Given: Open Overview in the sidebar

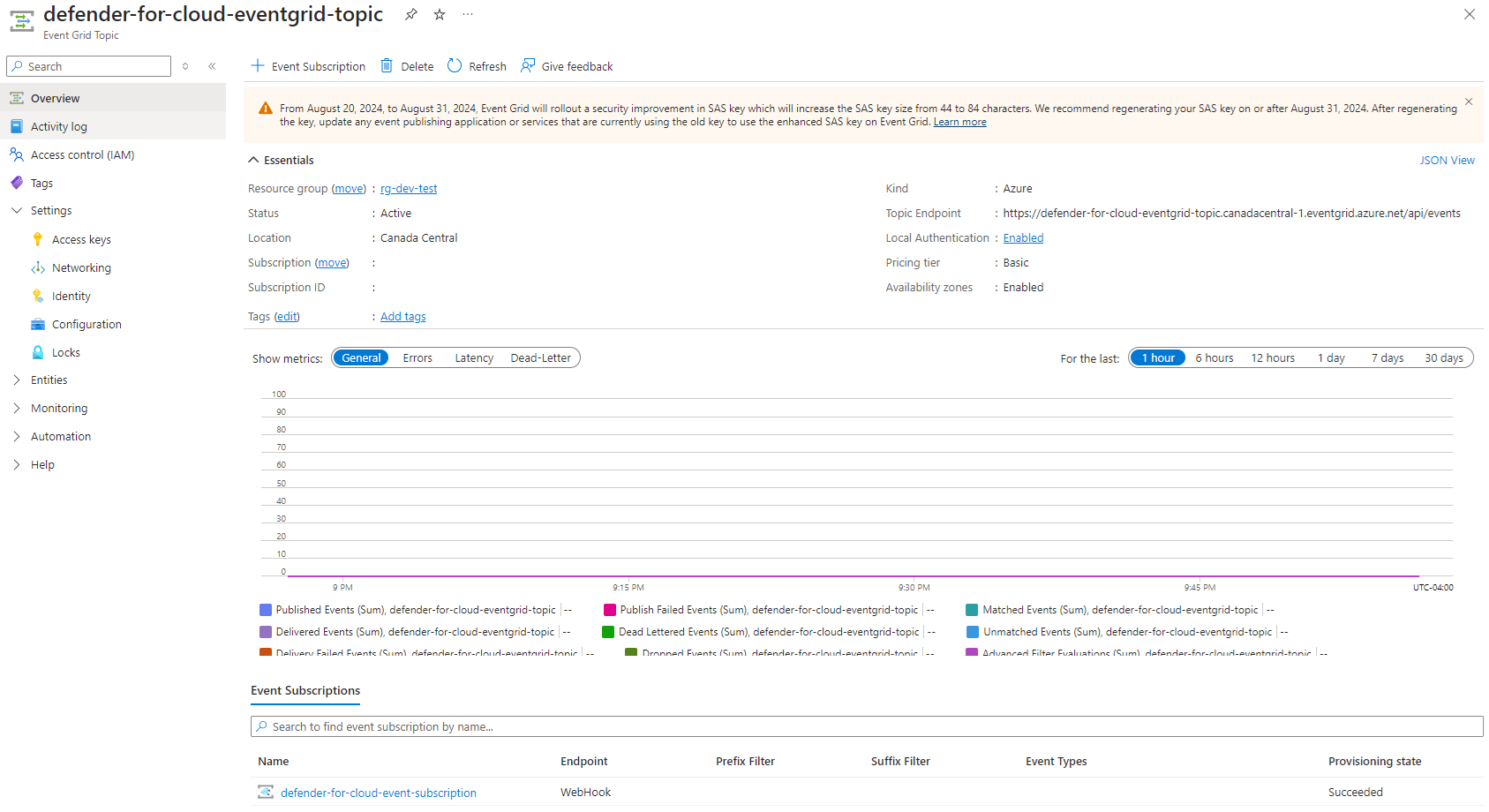Looking at the screenshot, I should pyautogui.click(x=113, y=98).
